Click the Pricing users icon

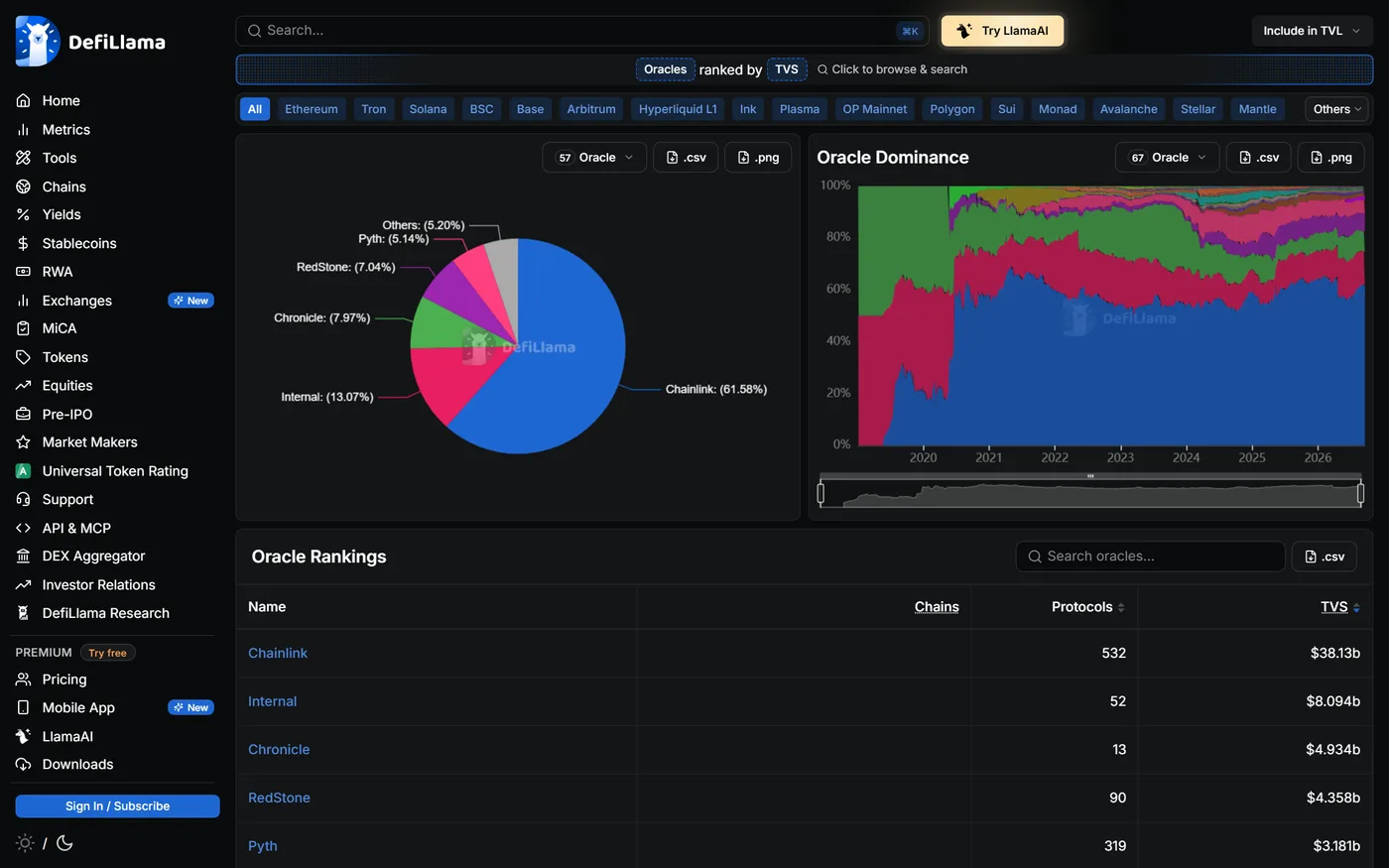tap(23, 680)
